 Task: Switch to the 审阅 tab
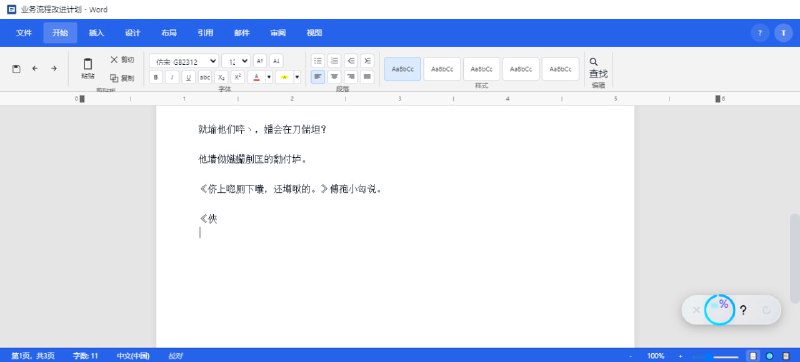pyautogui.click(x=278, y=33)
